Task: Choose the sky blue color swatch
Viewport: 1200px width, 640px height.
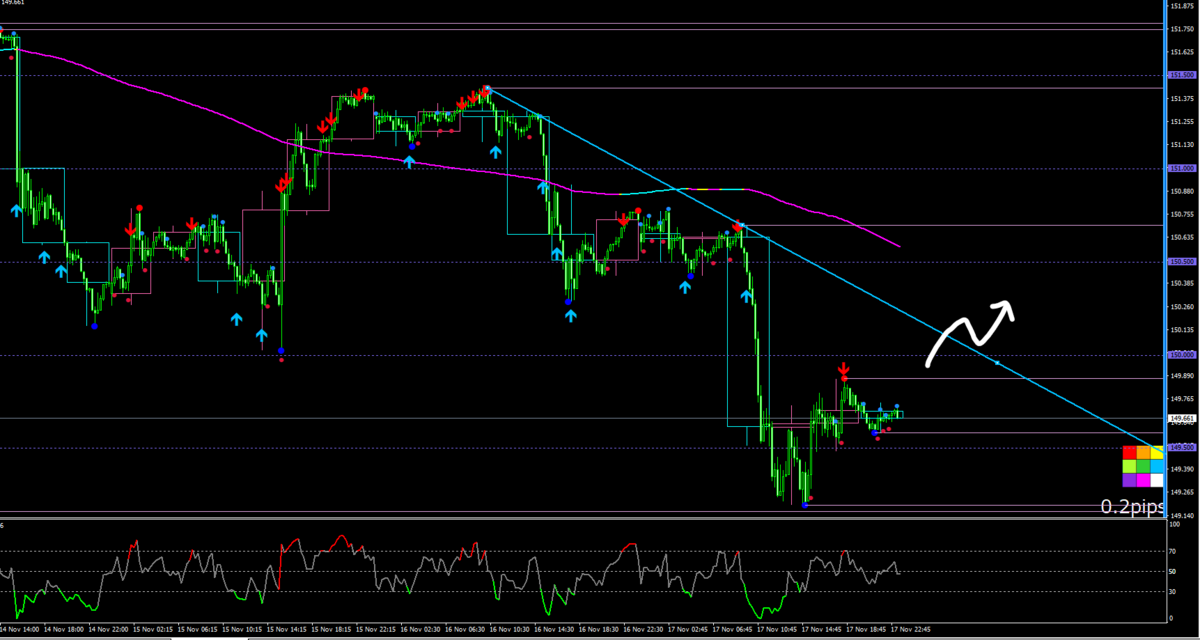Action: [x=1157, y=466]
